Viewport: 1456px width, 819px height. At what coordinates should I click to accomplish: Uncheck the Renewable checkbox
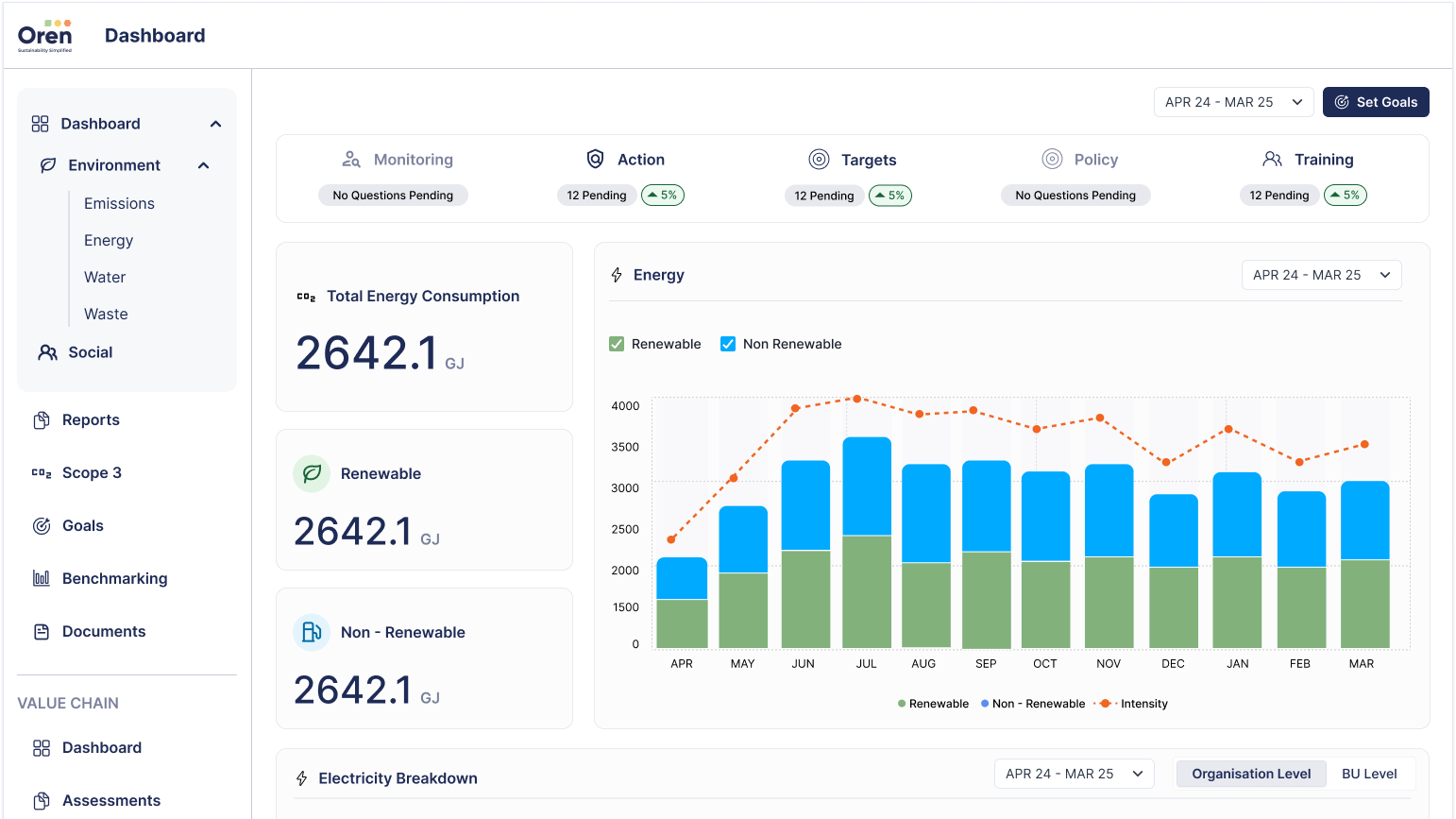tap(617, 344)
